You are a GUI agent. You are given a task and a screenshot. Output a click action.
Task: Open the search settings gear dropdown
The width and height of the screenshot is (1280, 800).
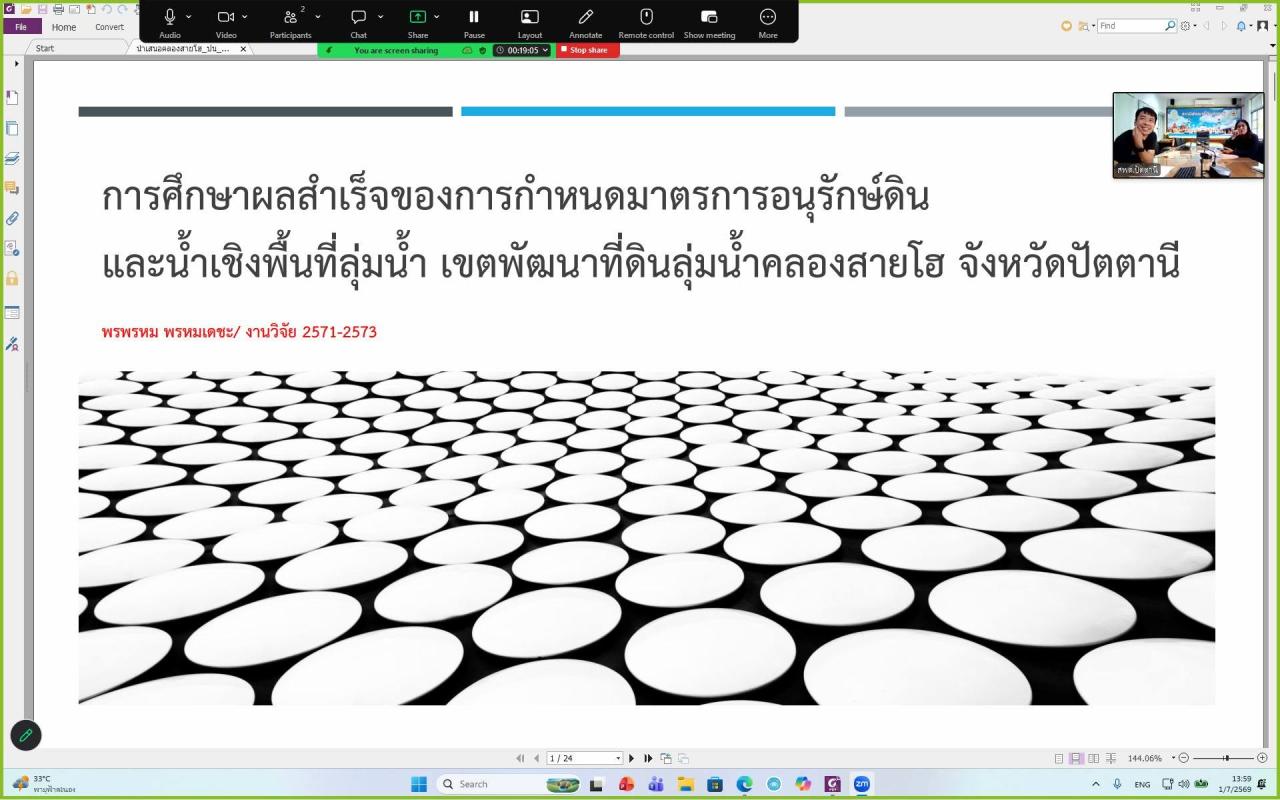pos(1188,26)
